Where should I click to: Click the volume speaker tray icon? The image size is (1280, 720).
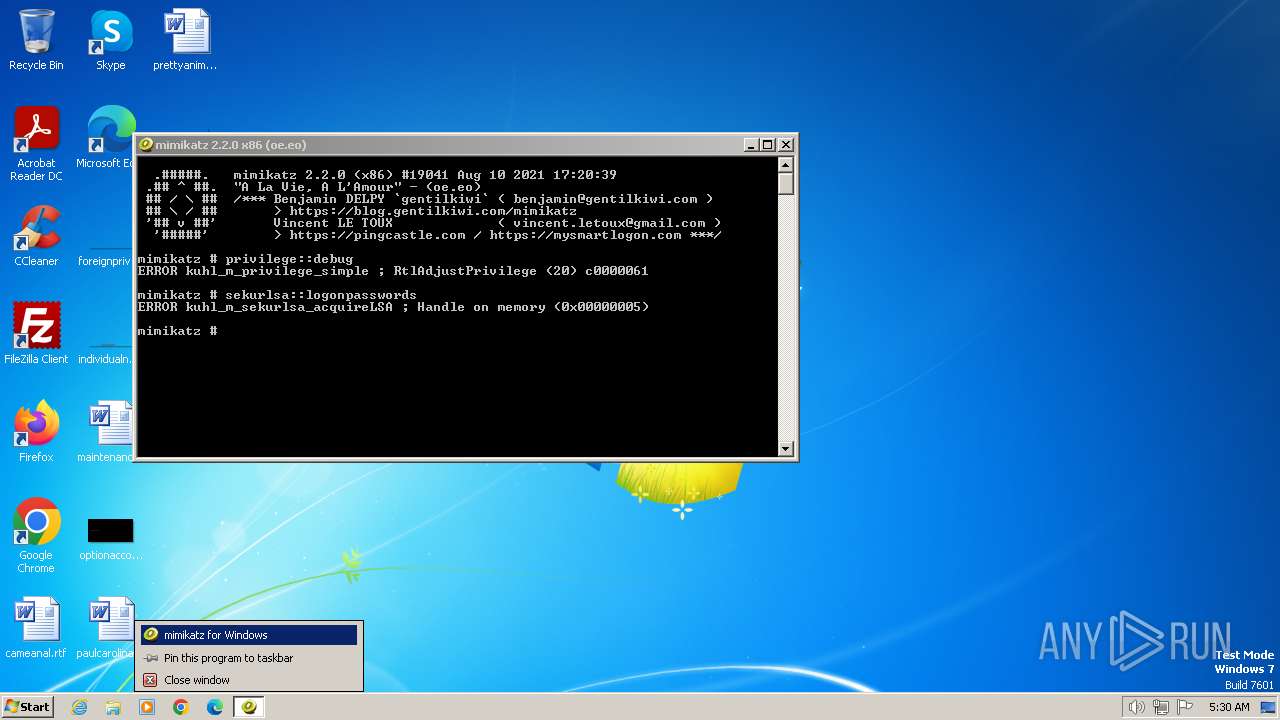(x=1136, y=707)
